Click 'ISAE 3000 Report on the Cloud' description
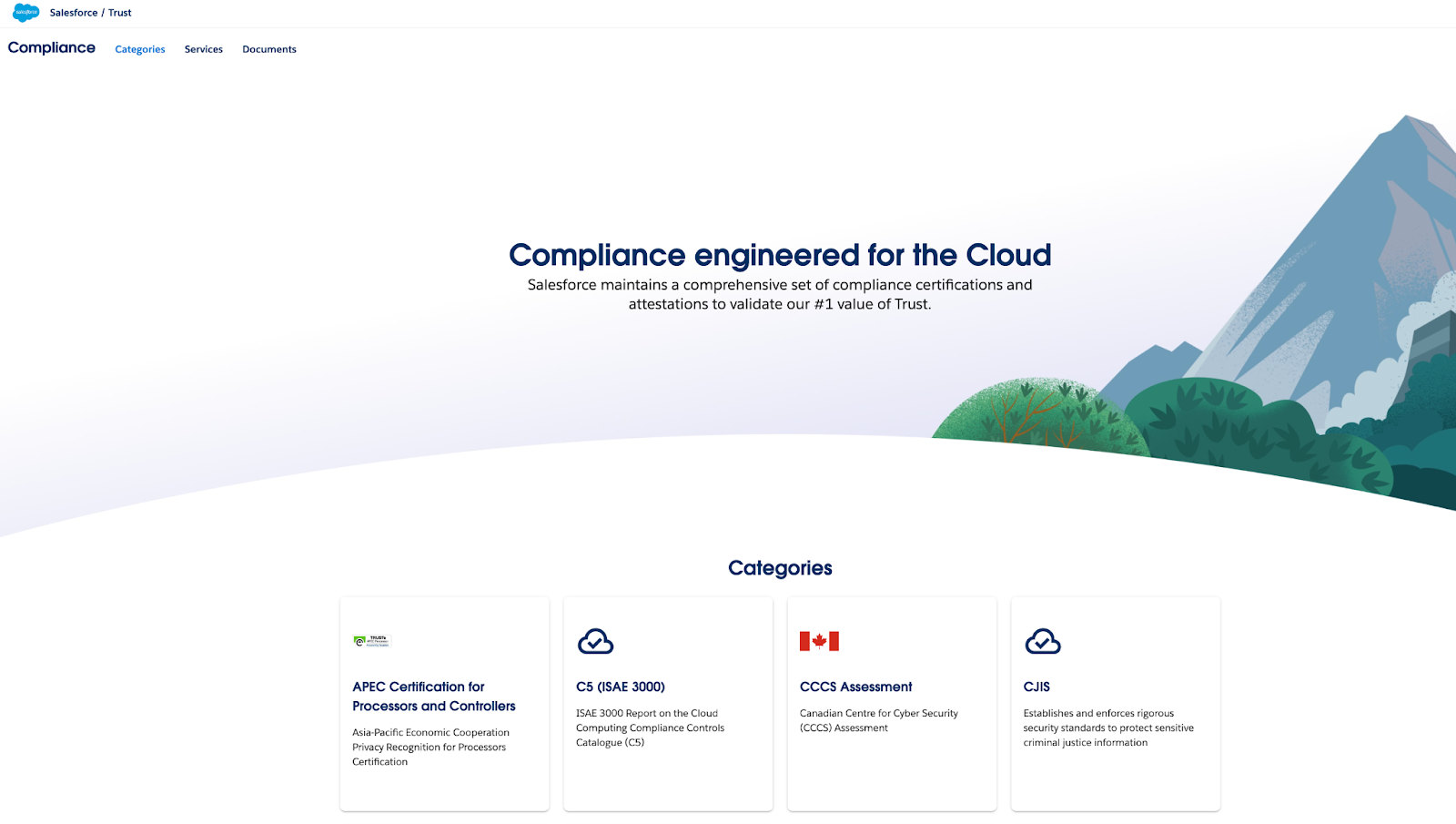 tap(650, 727)
